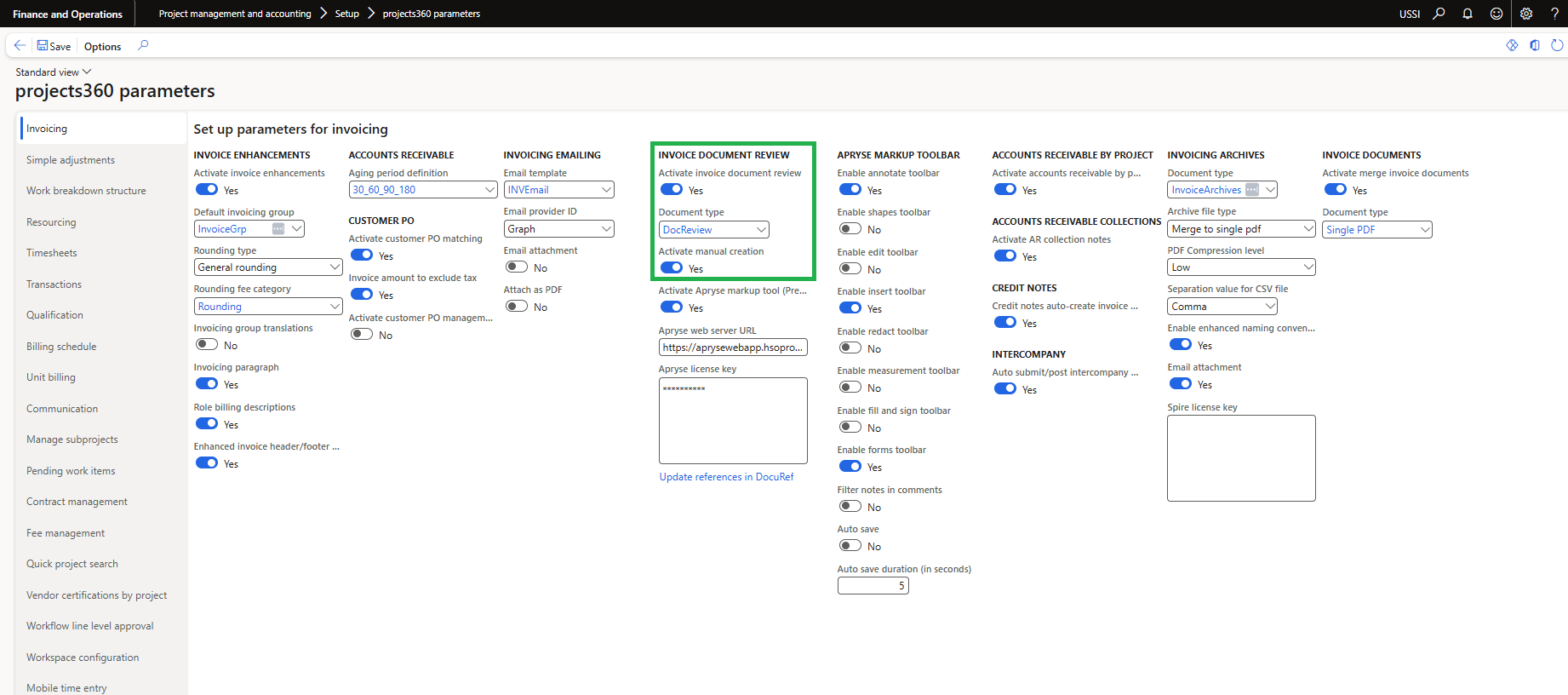Enable the Auto save toggle
Image resolution: width=1568 pixels, height=695 pixels.
tap(850, 546)
